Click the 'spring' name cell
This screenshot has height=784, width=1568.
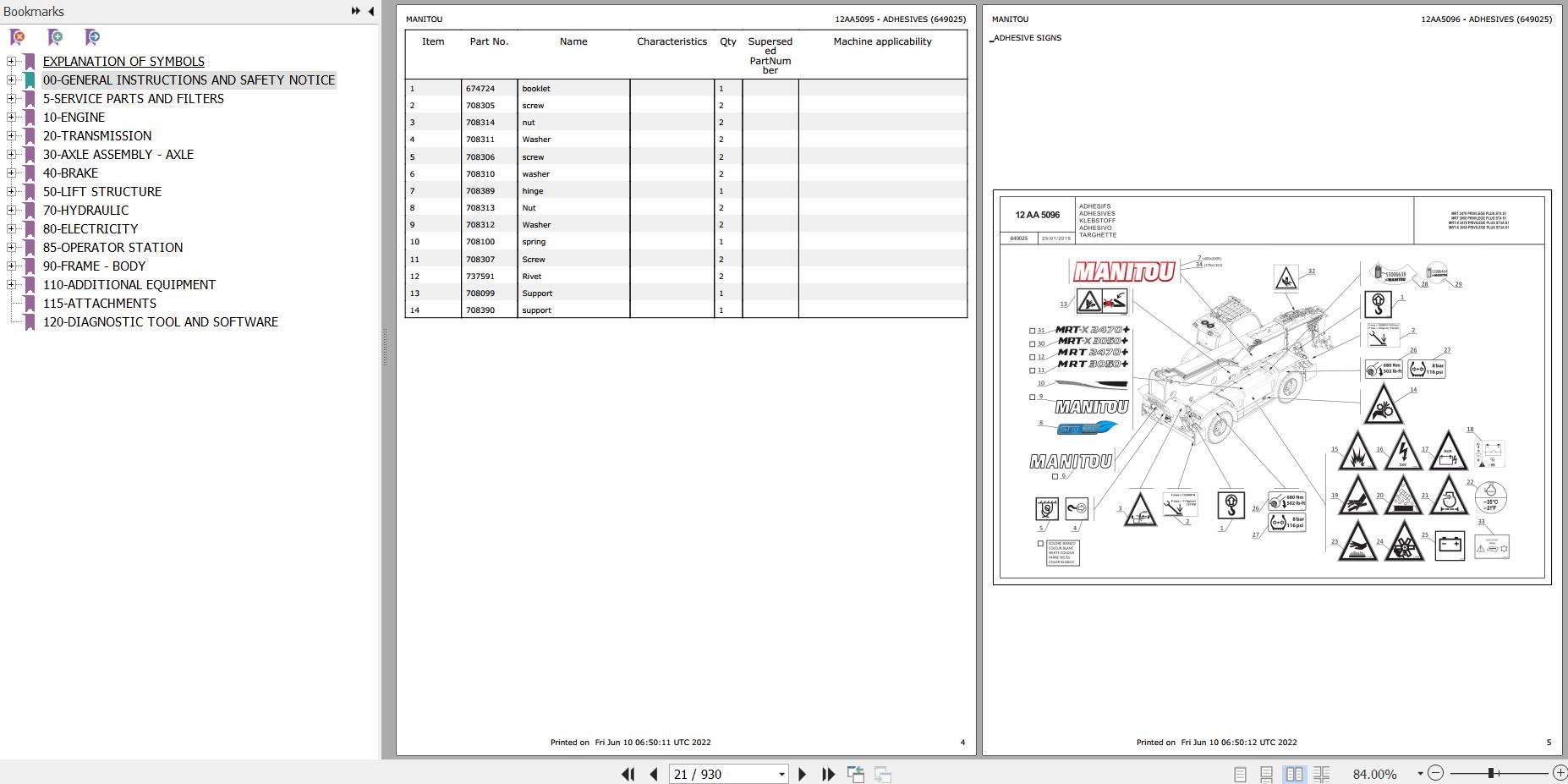[x=534, y=242]
